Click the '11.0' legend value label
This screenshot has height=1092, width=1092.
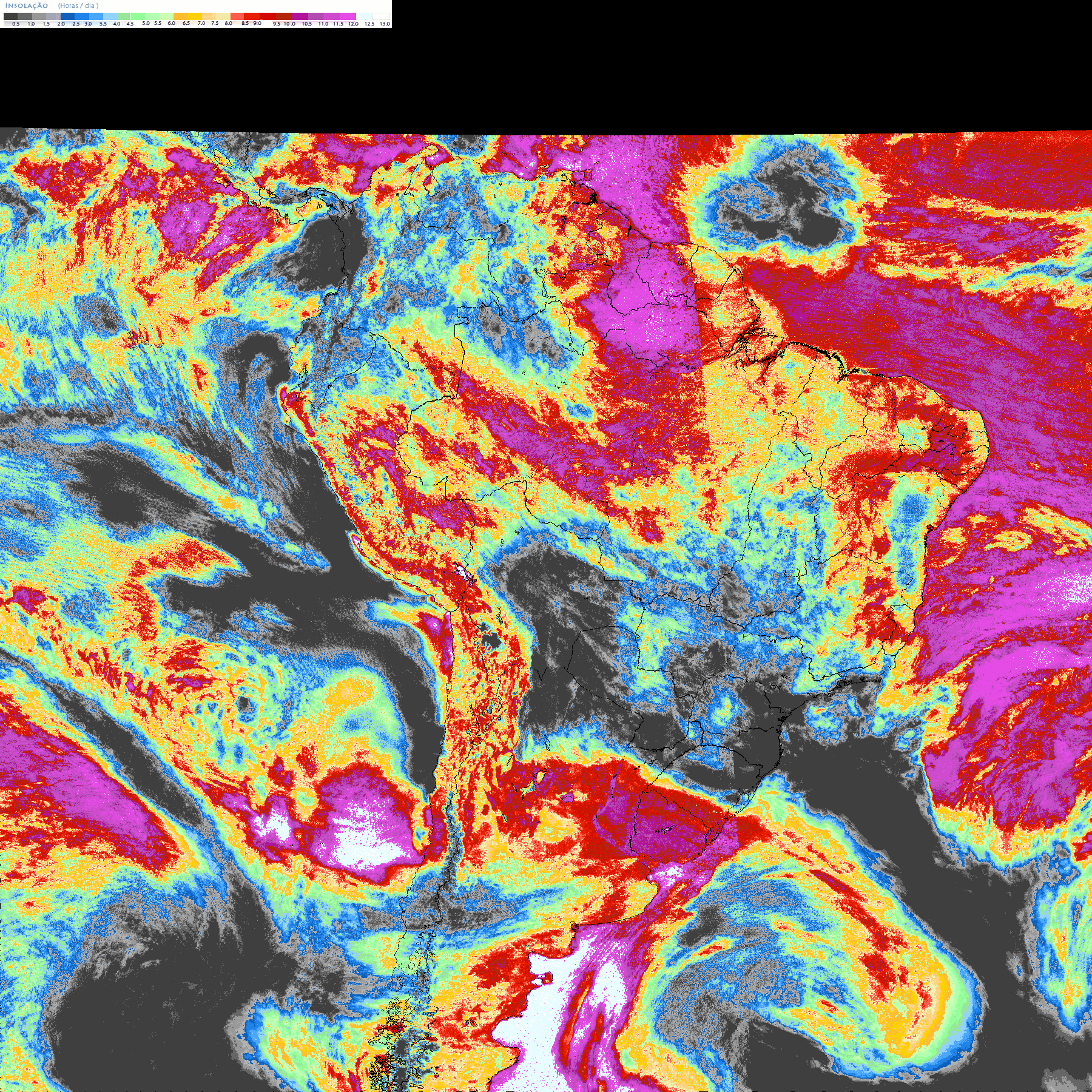tap(323, 24)
